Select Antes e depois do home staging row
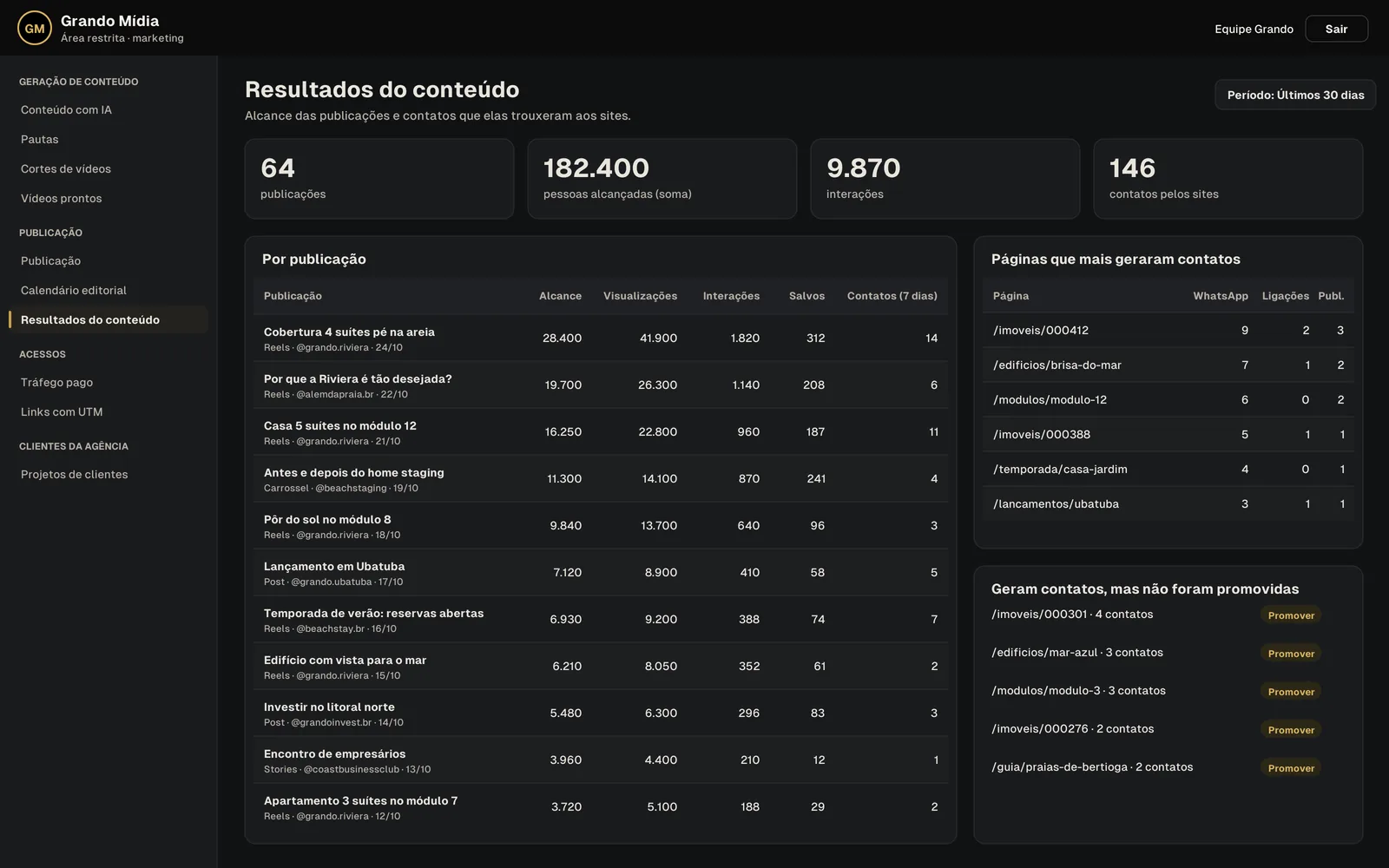The height and width of the screenshot is (868, 1389). click(x=601, y=478)
